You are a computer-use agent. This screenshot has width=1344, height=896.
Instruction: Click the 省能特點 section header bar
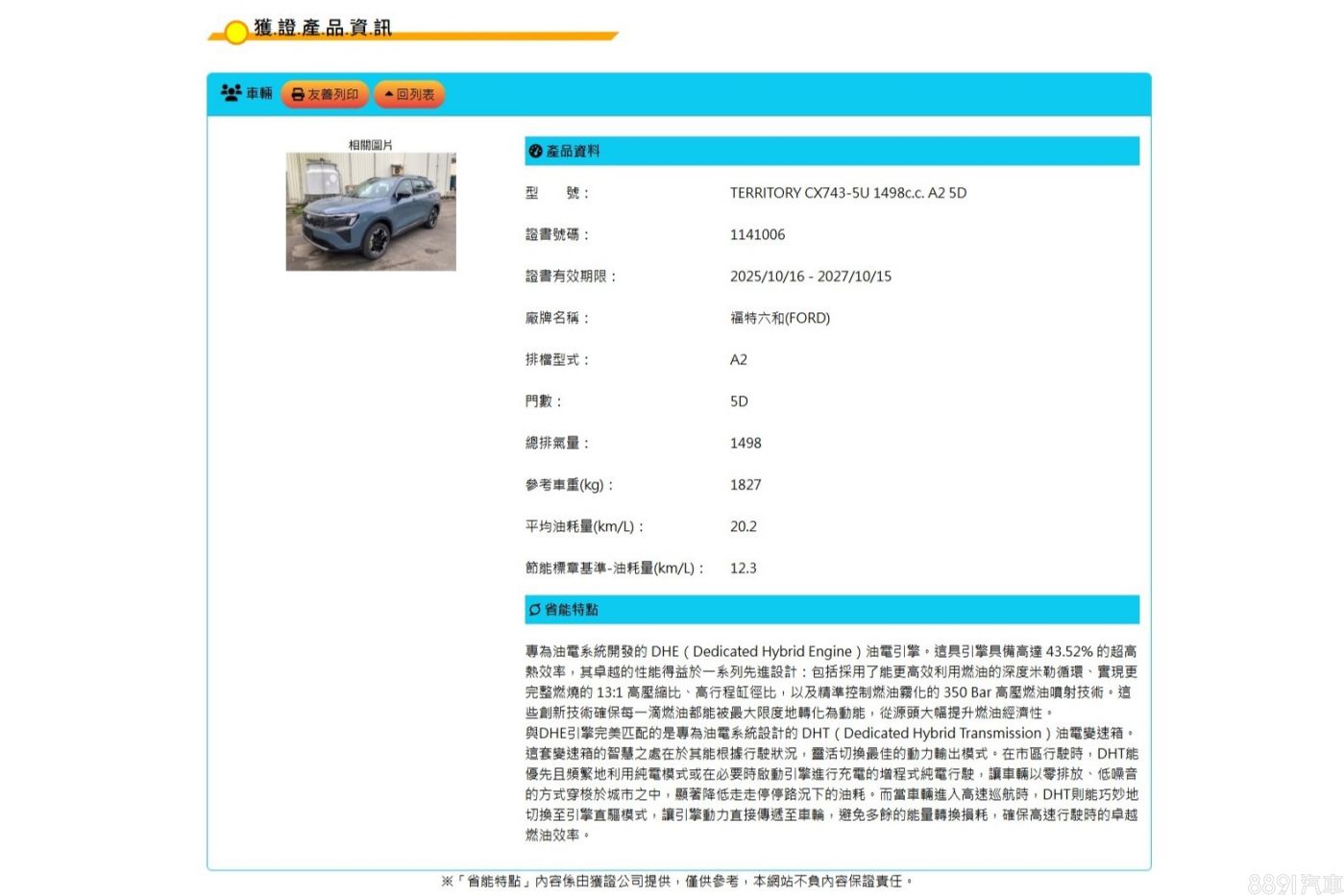831,610
